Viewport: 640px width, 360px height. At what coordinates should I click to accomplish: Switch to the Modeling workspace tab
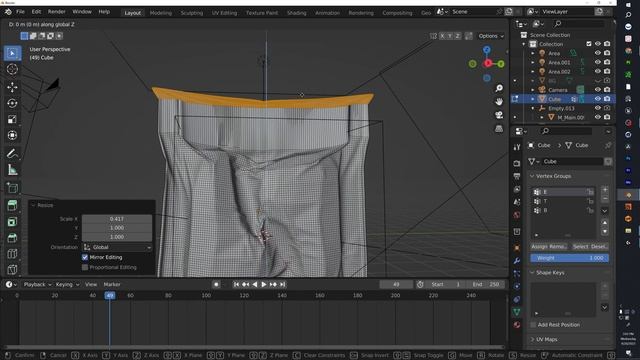coord(161,13)
